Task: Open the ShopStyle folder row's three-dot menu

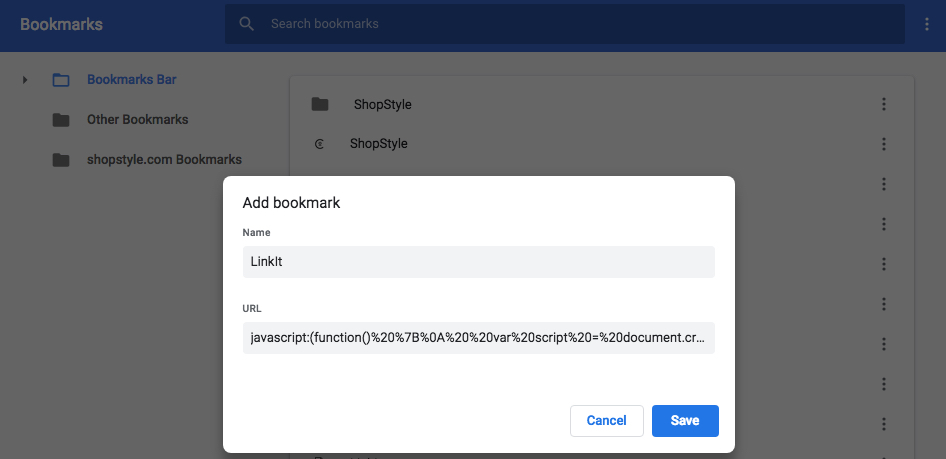Action: tap(884, 104)
